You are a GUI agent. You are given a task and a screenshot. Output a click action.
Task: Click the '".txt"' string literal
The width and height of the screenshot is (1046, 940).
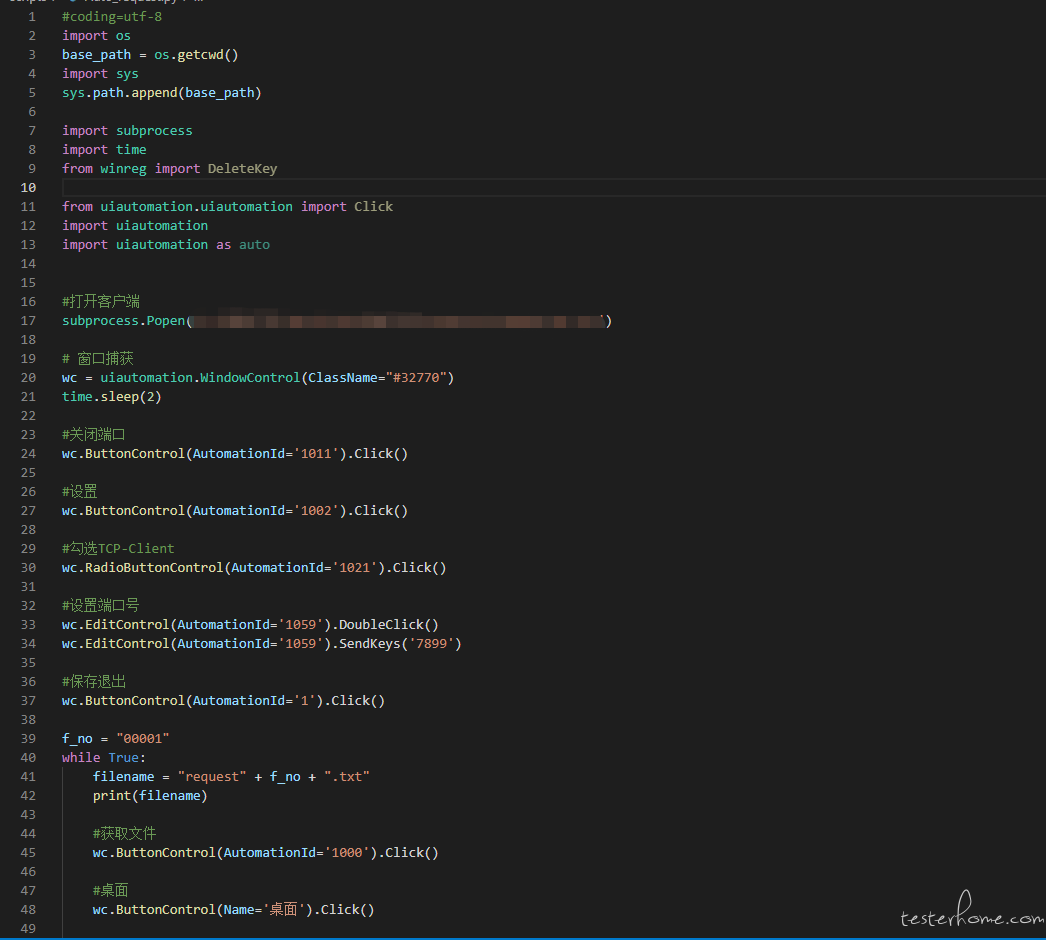[347, 777]
